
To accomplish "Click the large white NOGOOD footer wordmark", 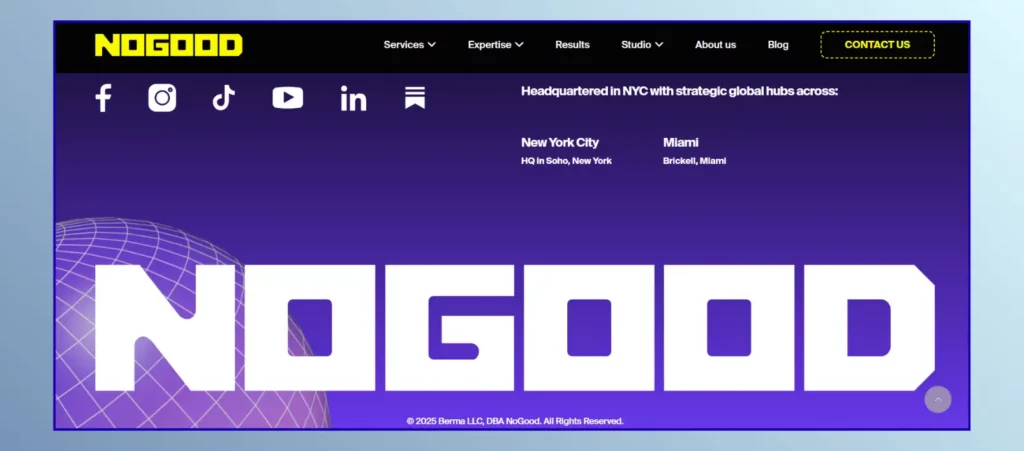I will [515, 328].
